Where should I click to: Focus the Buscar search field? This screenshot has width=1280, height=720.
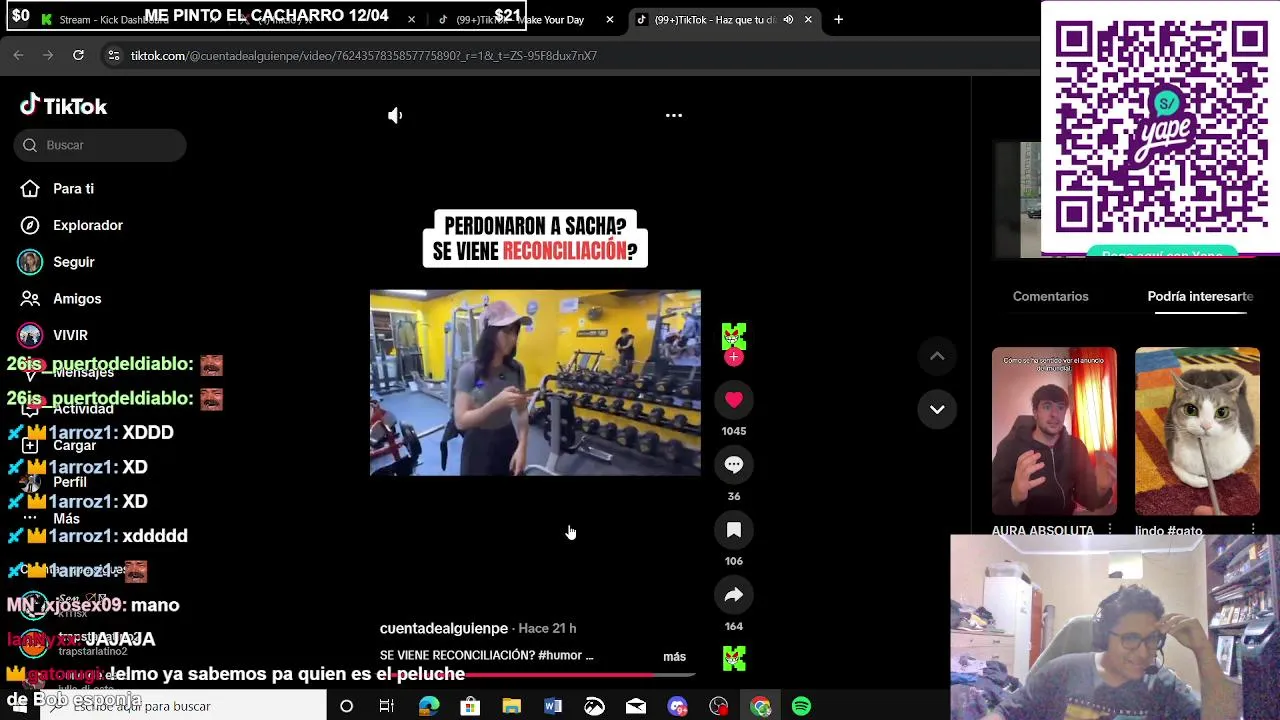coord(100,145)
